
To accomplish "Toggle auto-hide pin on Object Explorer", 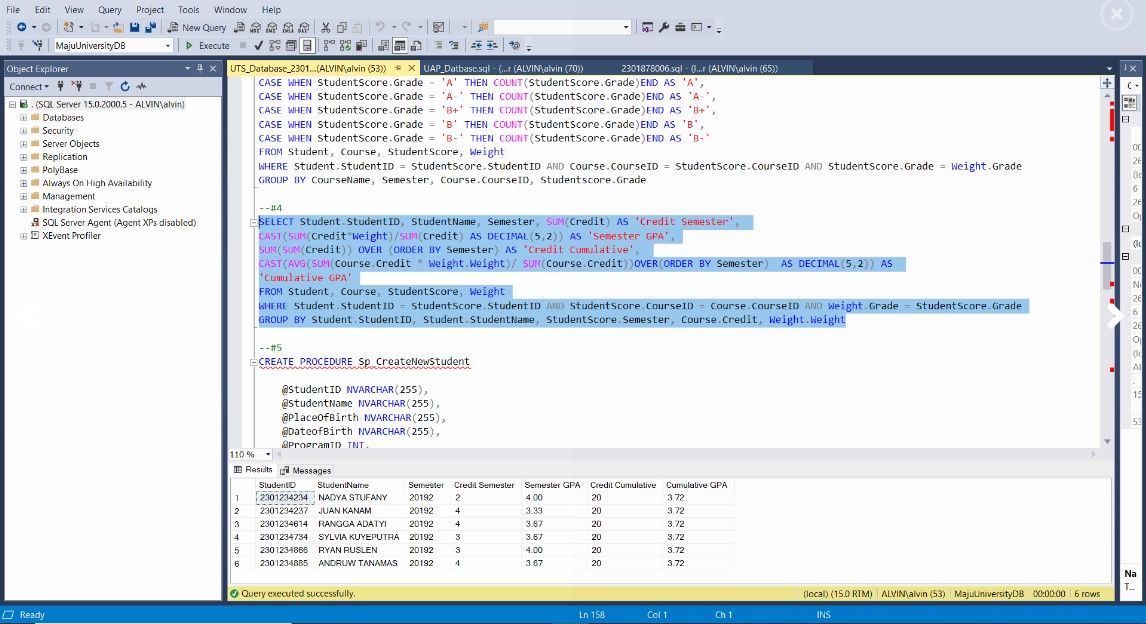I will [200, 68].
